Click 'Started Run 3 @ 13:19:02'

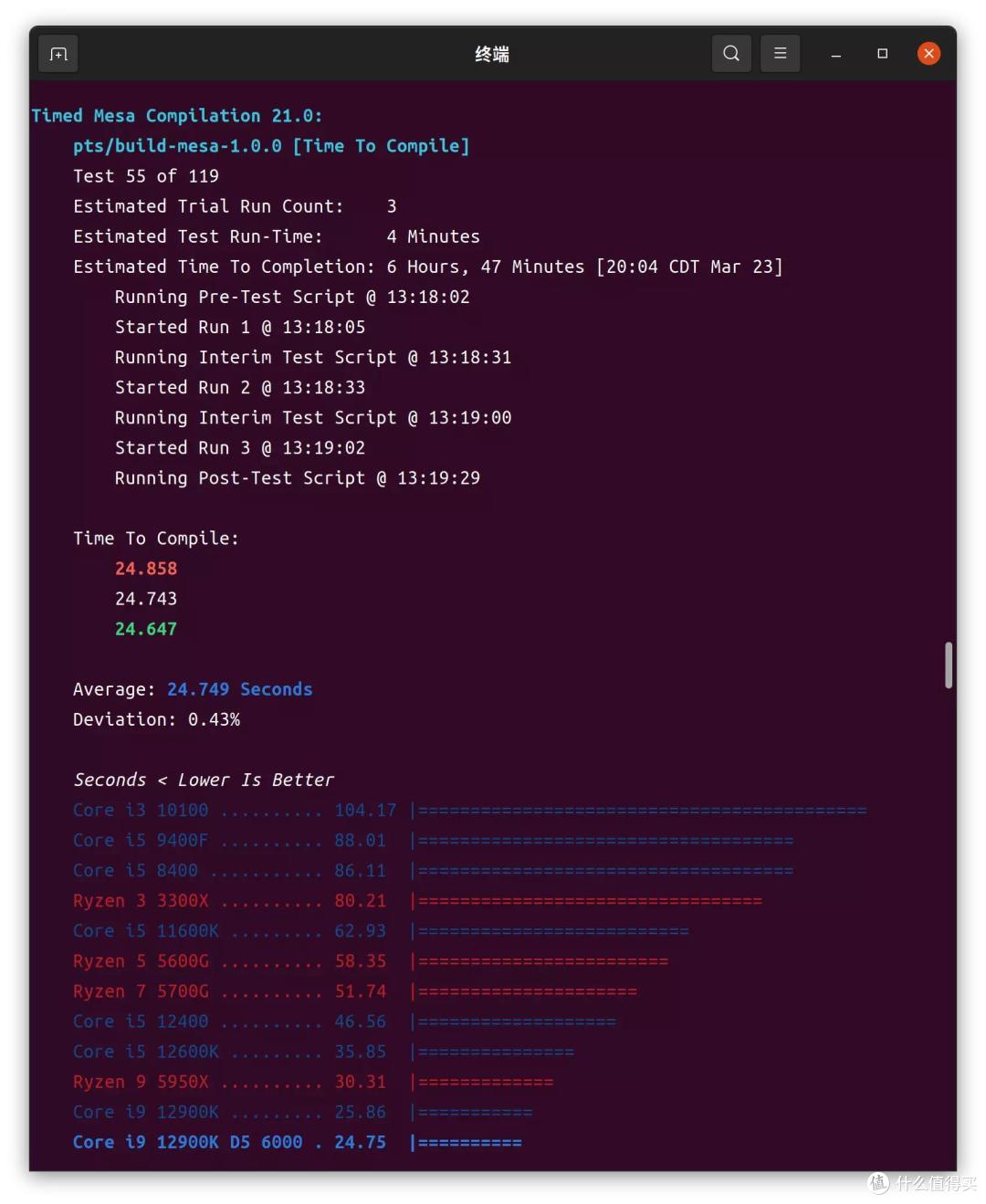pos(240,447)
